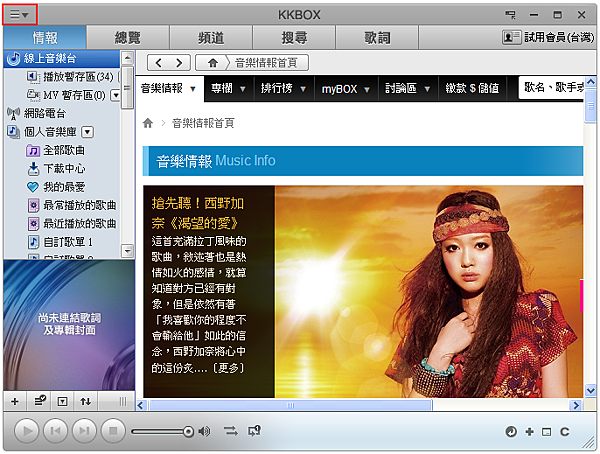The image size is (600, 454).
Task: Click the scroll down arrow of sidebar list
Action: pyautogui.click(x=127, y=251)
